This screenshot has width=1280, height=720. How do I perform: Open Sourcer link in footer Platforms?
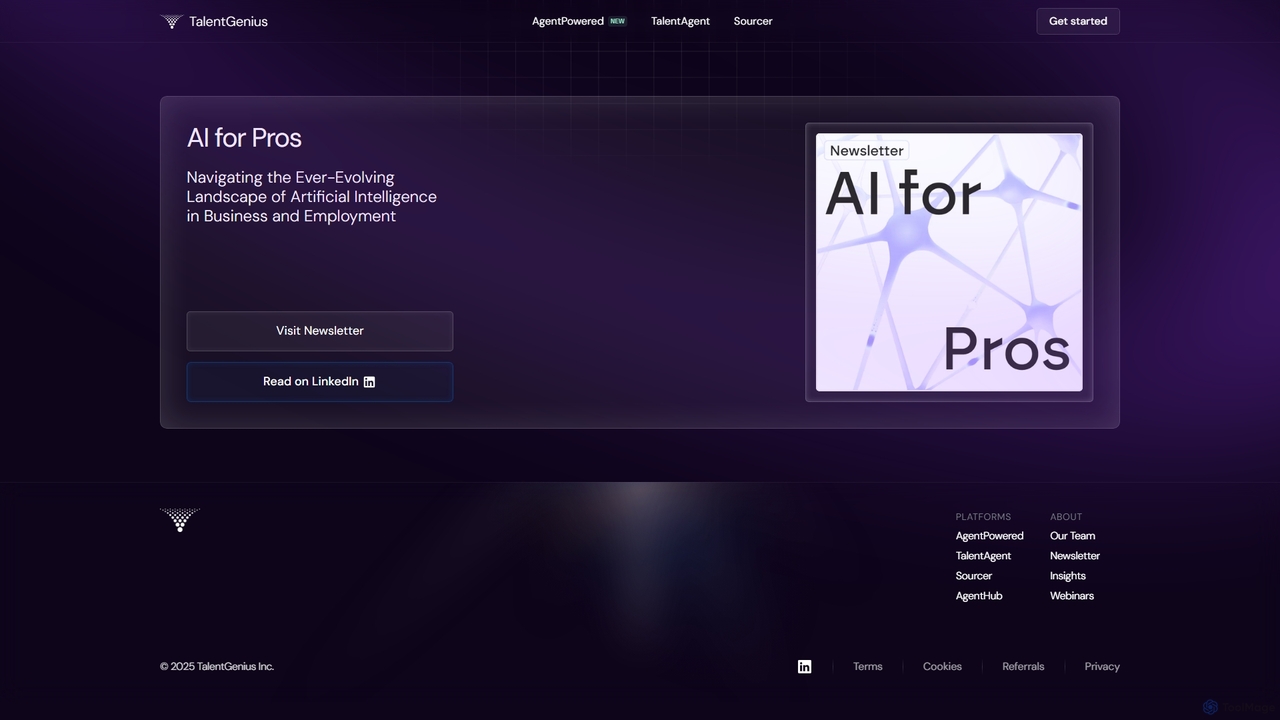pos(974,576)
